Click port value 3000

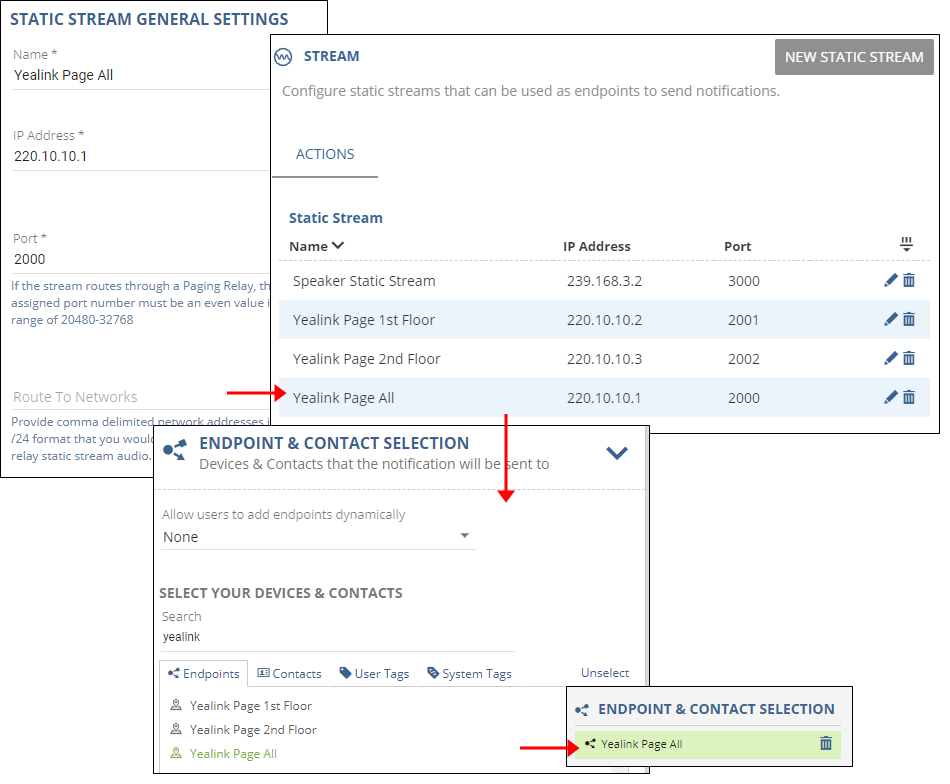tap(743, 281)
